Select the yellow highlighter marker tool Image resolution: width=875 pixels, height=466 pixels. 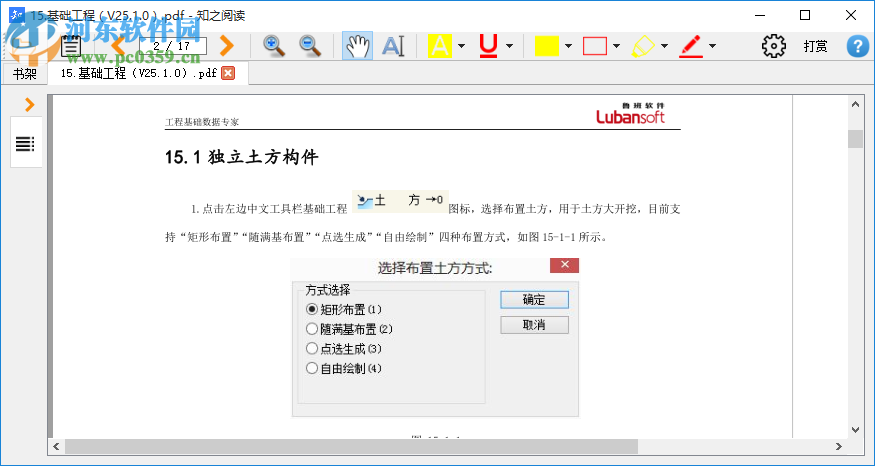[x=643, y=46]
